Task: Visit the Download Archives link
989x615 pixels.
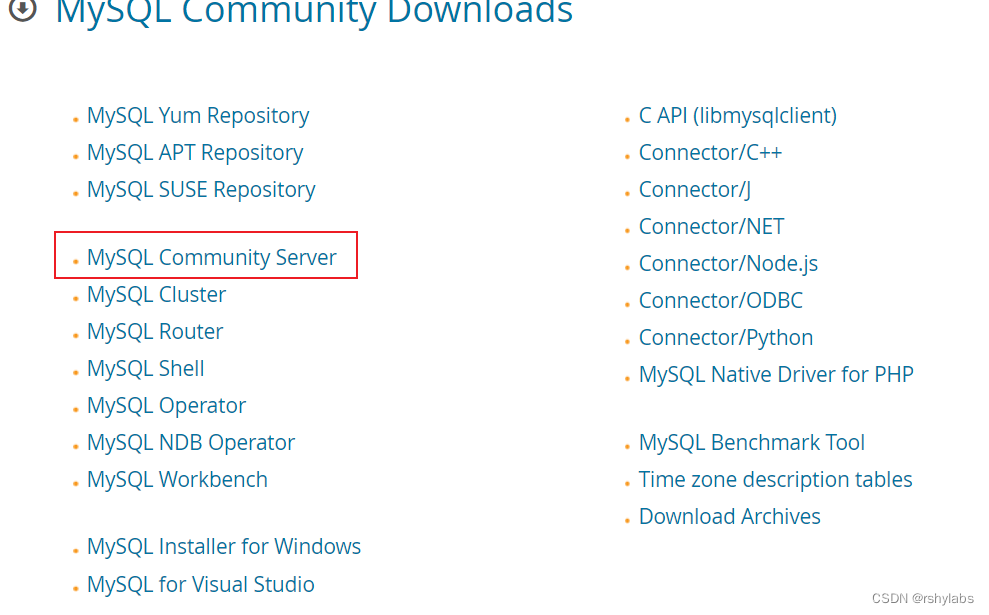Action: pyautogui.click(x=730, y=517)
